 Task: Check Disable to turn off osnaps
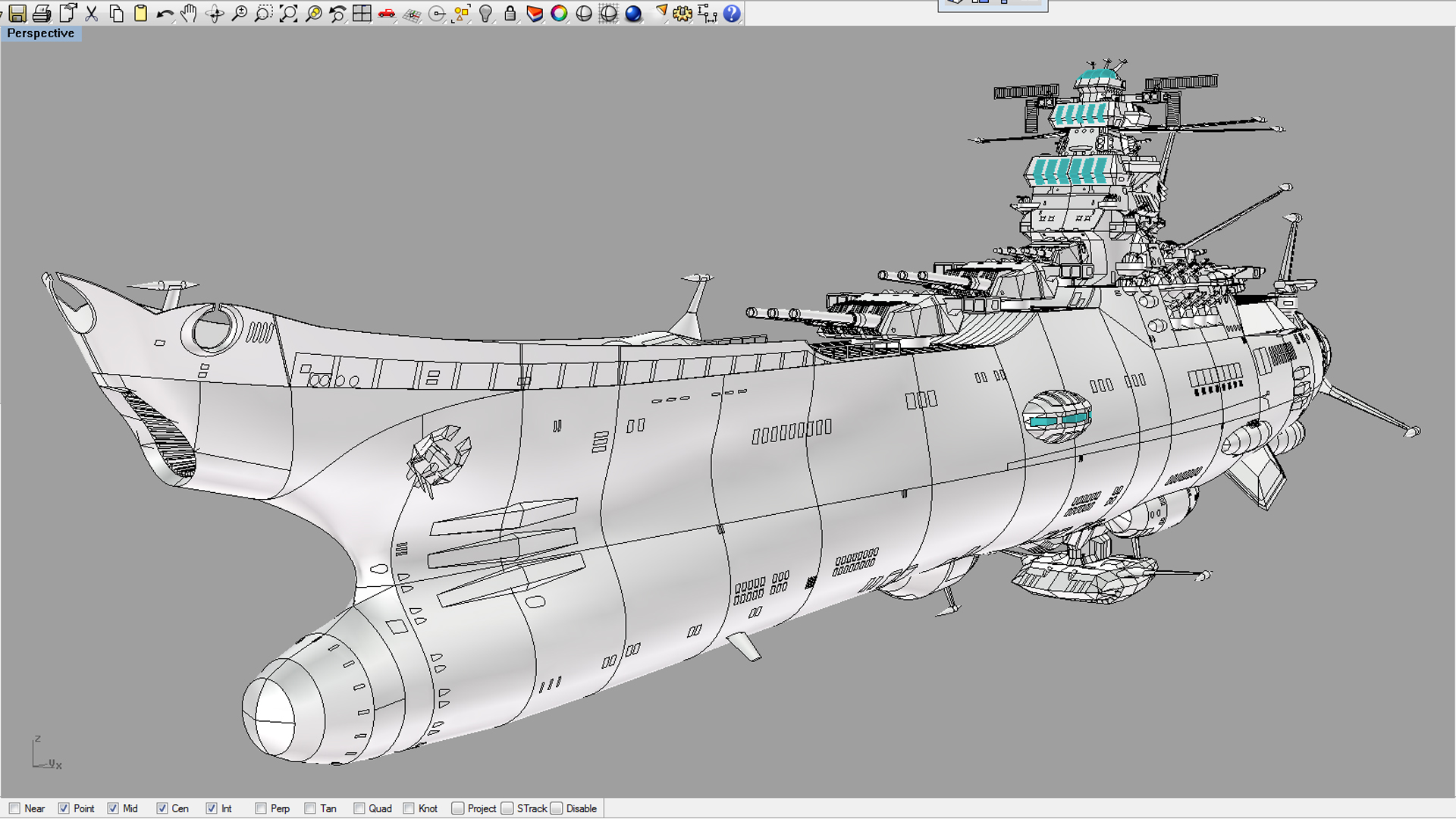(557, 808)
